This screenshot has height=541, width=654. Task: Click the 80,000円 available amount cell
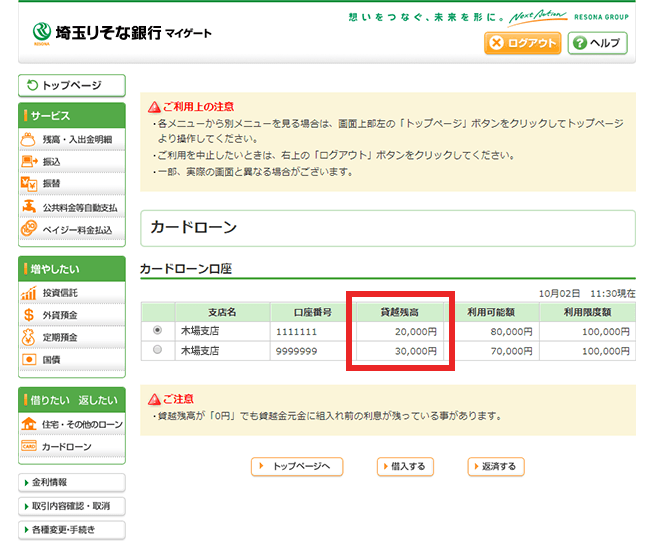coord(492,332)
